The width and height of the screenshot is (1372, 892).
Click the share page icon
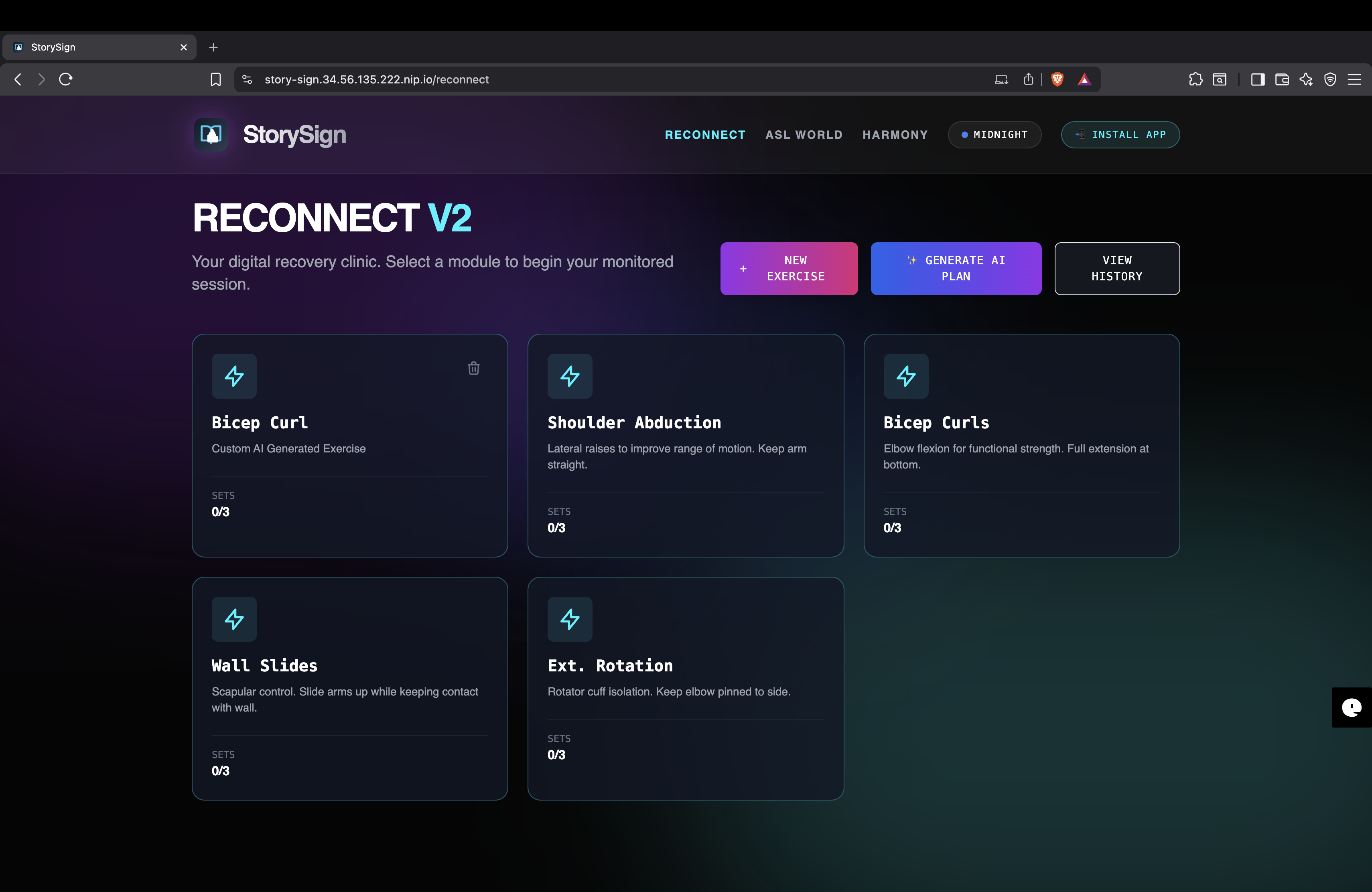tap(1028, 79)
